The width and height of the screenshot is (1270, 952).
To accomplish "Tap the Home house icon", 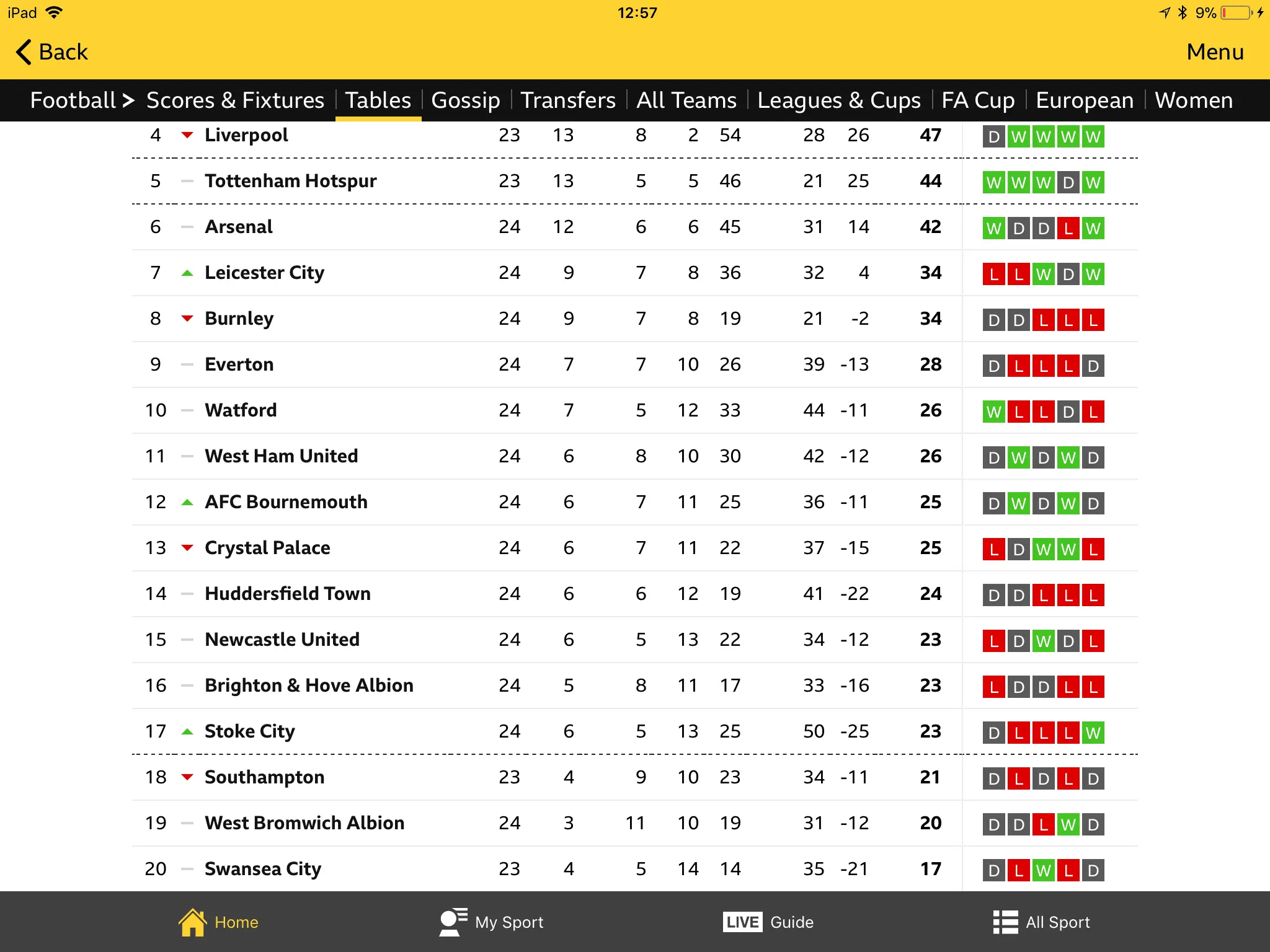I will [x=192, y=922].
